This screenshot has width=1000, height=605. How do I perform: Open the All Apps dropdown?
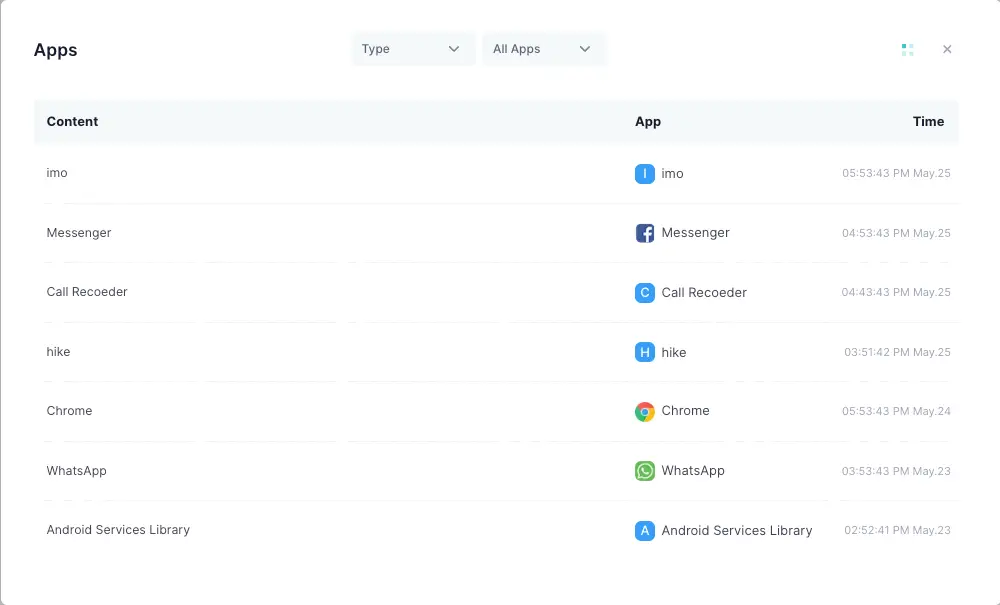tap(544, 48)
